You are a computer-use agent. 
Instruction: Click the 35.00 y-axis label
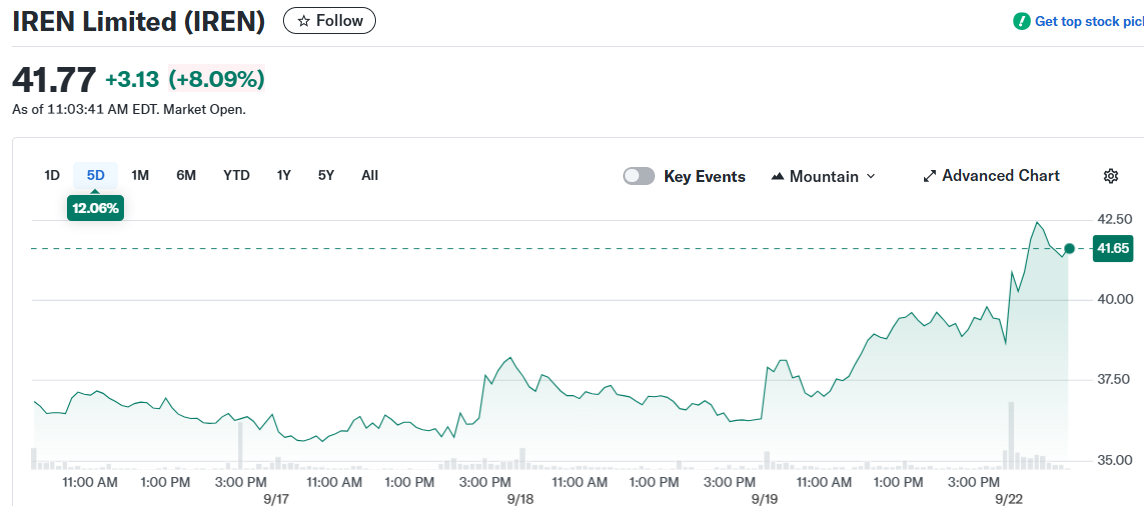pyautogui.click(x=1115, y=460)
